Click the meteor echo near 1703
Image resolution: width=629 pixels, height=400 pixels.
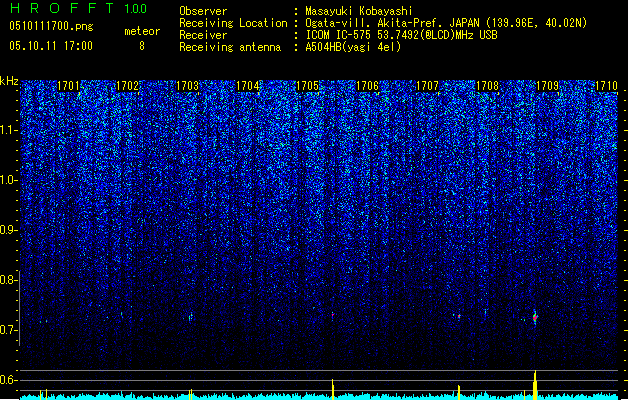click(191, 317)
